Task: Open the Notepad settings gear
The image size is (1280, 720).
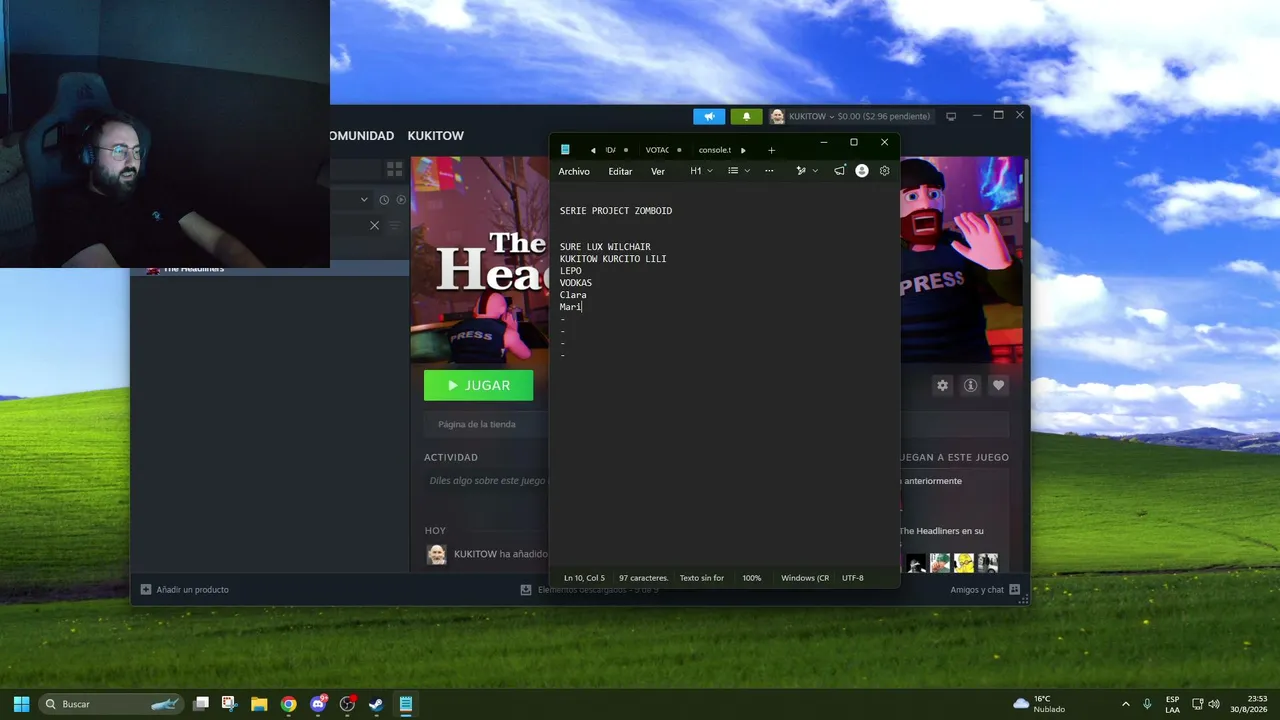Action: click(884, 171)
